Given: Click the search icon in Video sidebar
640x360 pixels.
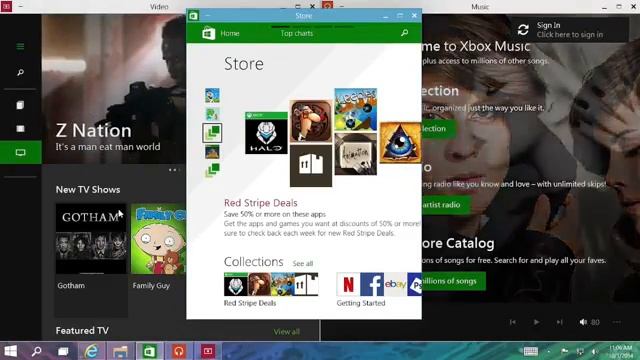Looking at the screenshot, I should 20,73.
